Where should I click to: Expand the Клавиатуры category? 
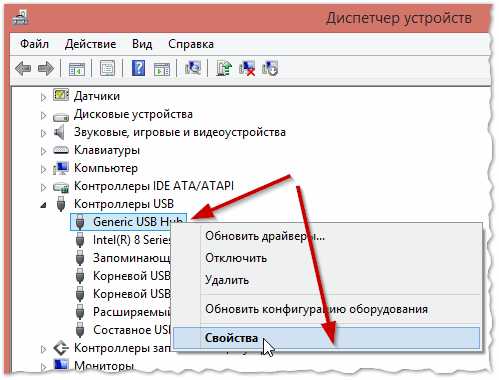coord(43,151)
